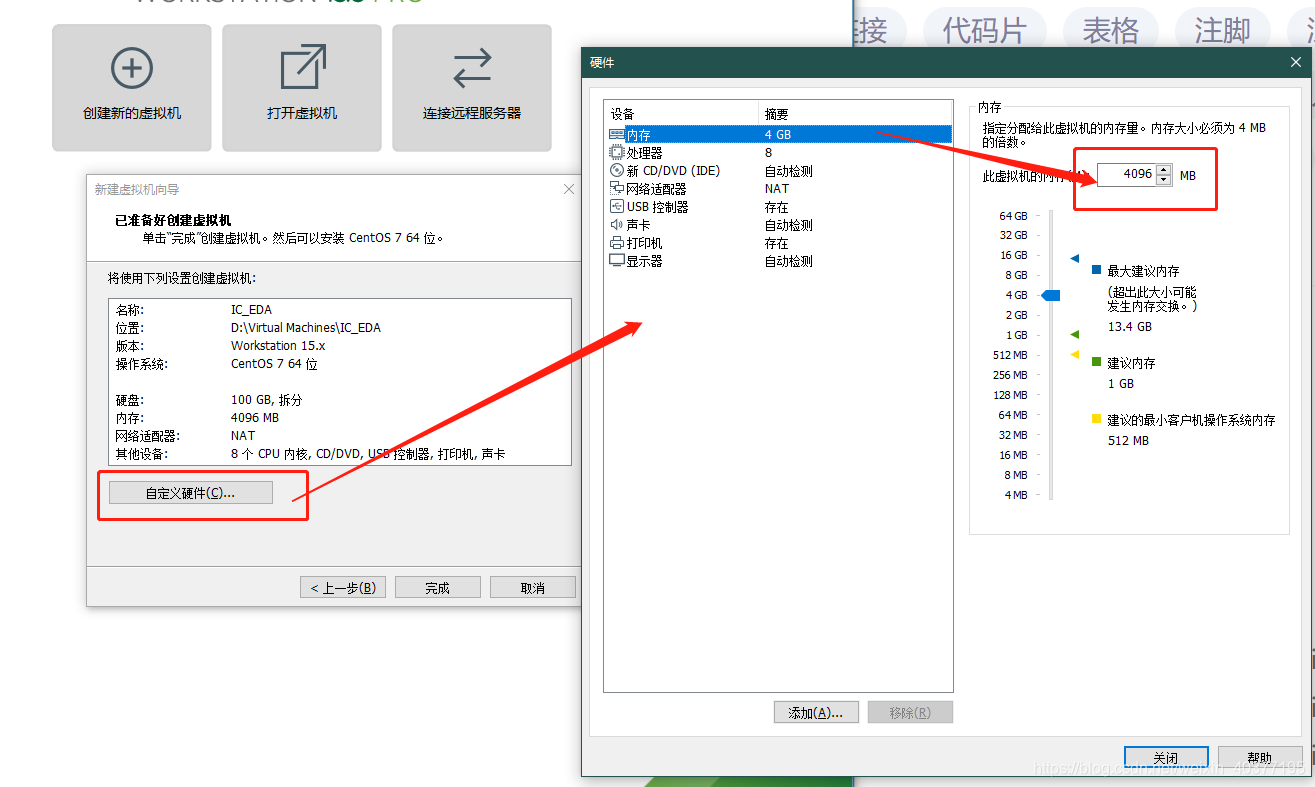
Task: Click the Connect Remote Server arrows icon
Action: [x=472, y=68]
